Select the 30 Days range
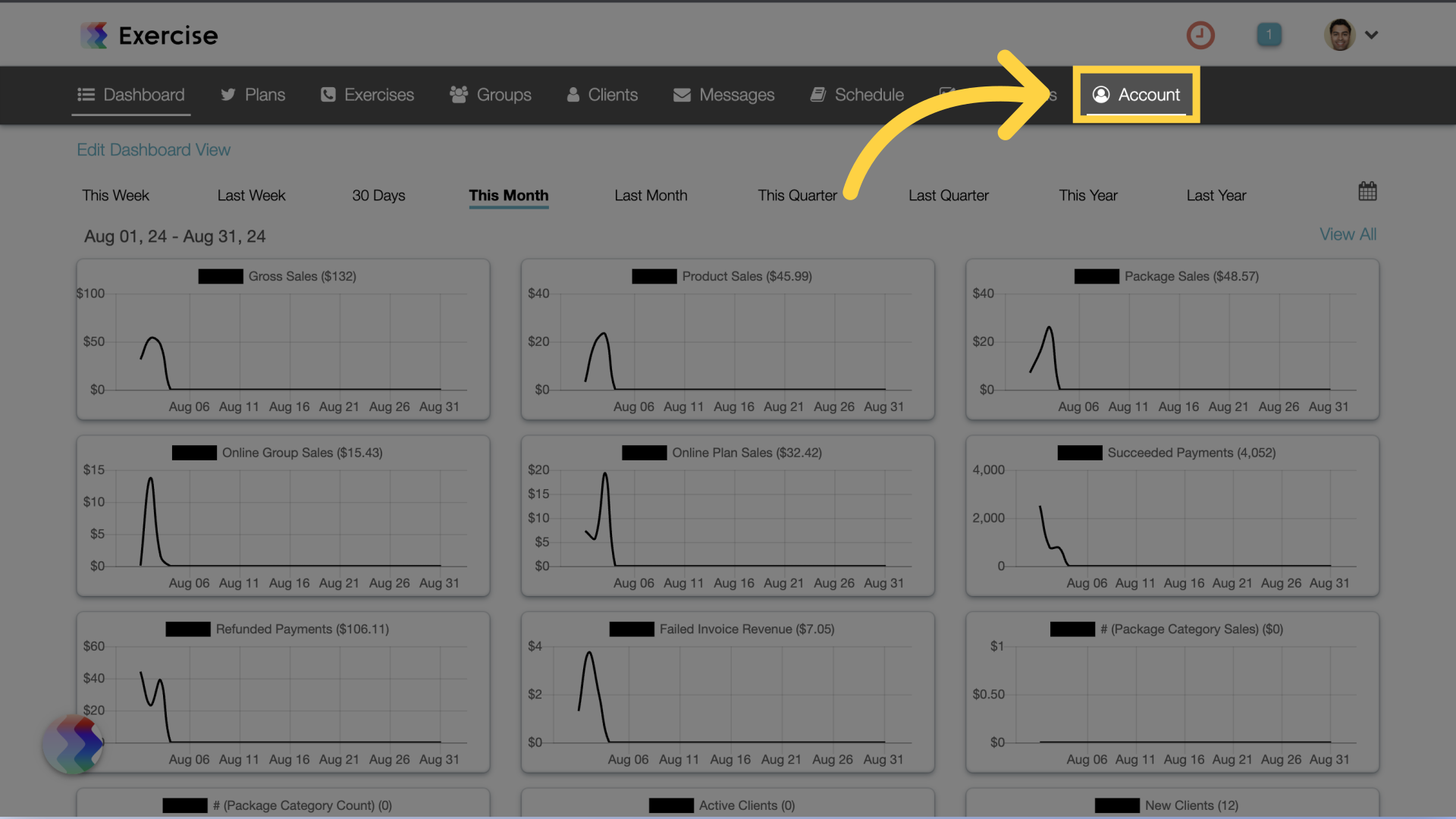This screenshot has width=1456, height=819. click(378, 196)
